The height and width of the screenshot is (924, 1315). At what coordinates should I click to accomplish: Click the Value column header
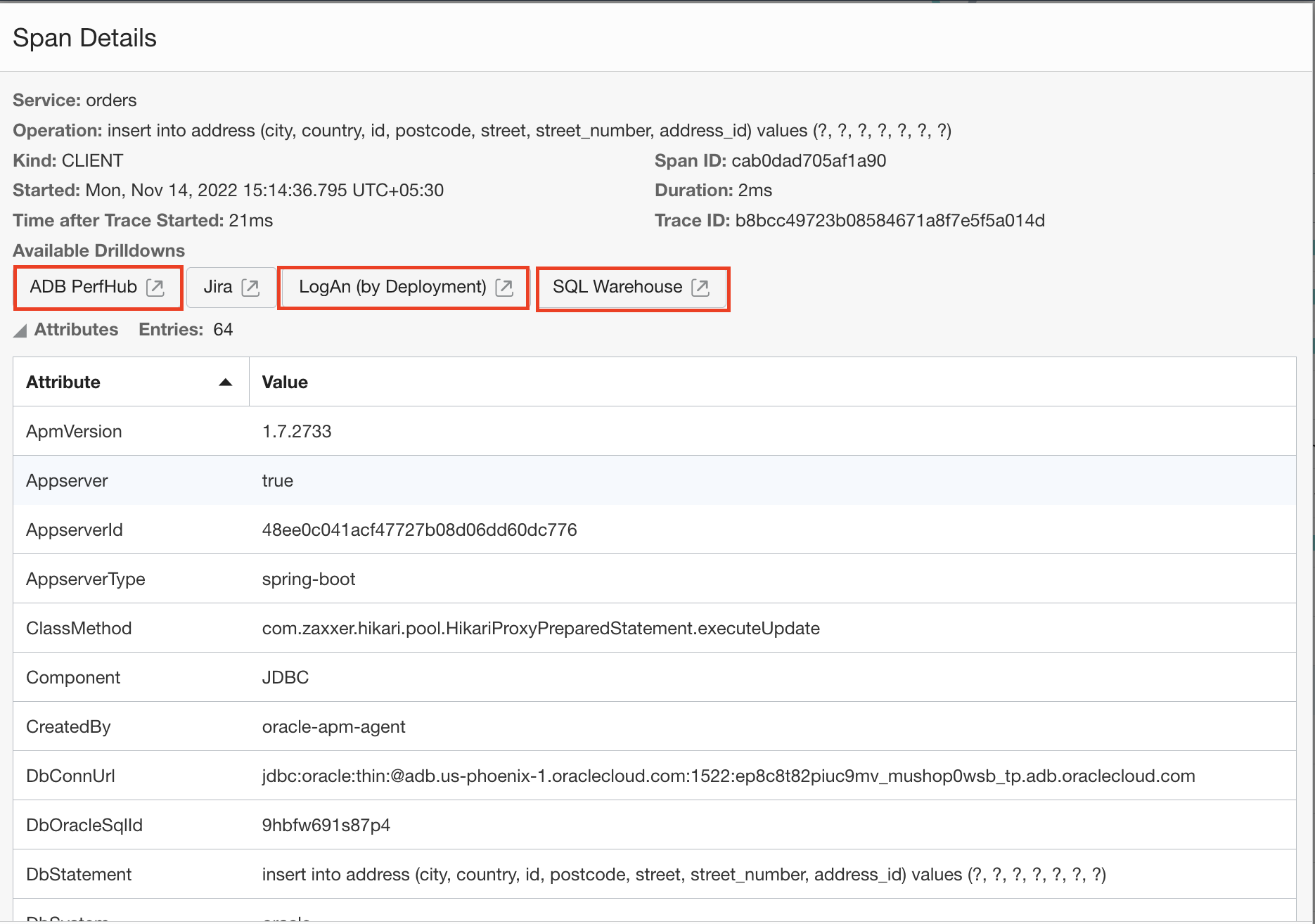(x=285, y=383)
